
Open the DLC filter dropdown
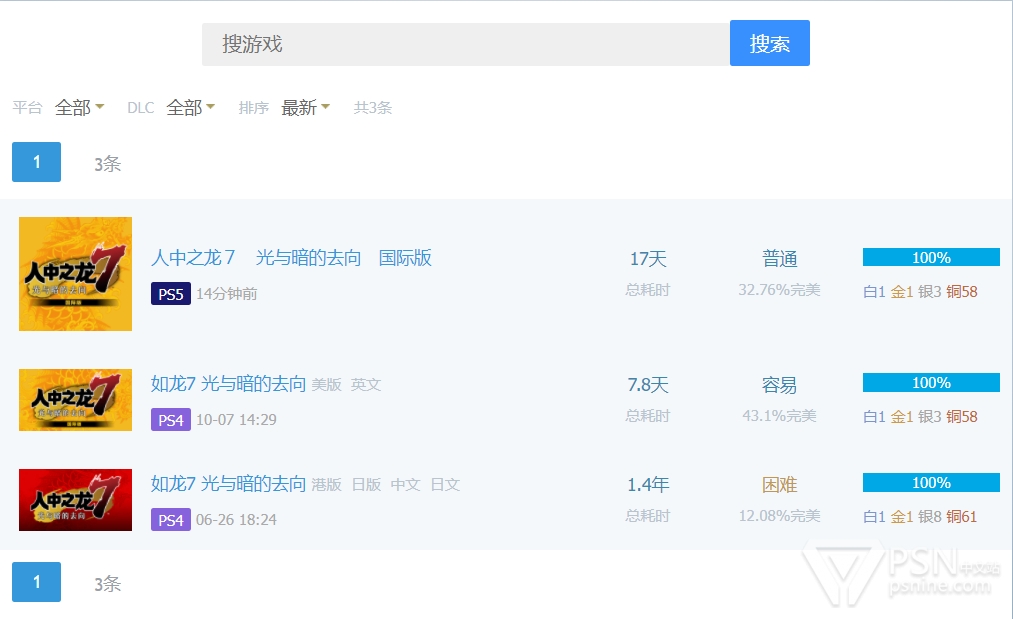(x=190, y=108)
